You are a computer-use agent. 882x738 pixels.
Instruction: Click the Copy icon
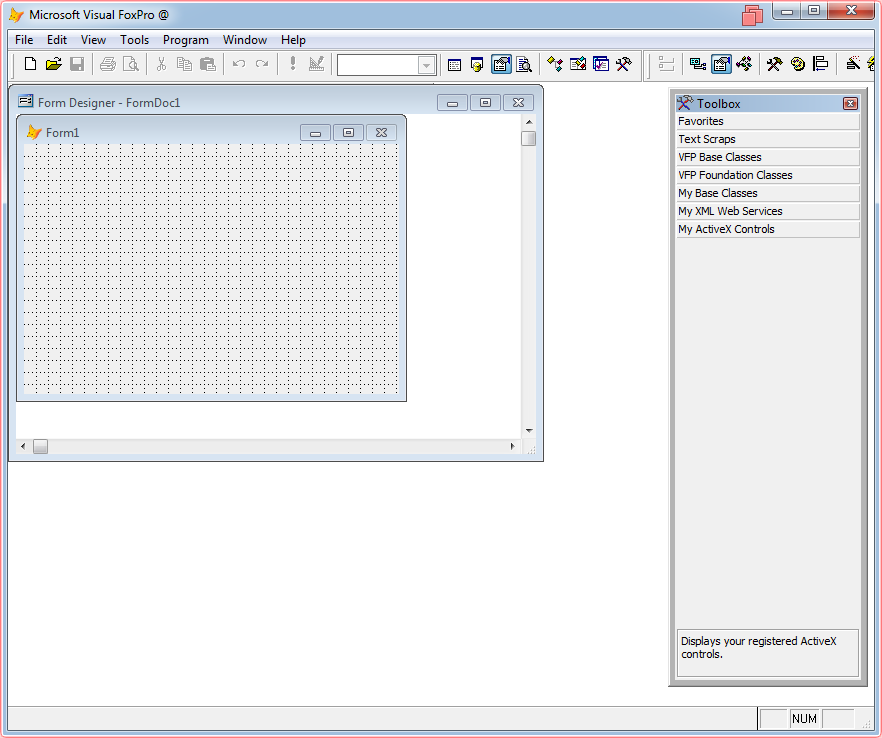click(x=184, y=64)
